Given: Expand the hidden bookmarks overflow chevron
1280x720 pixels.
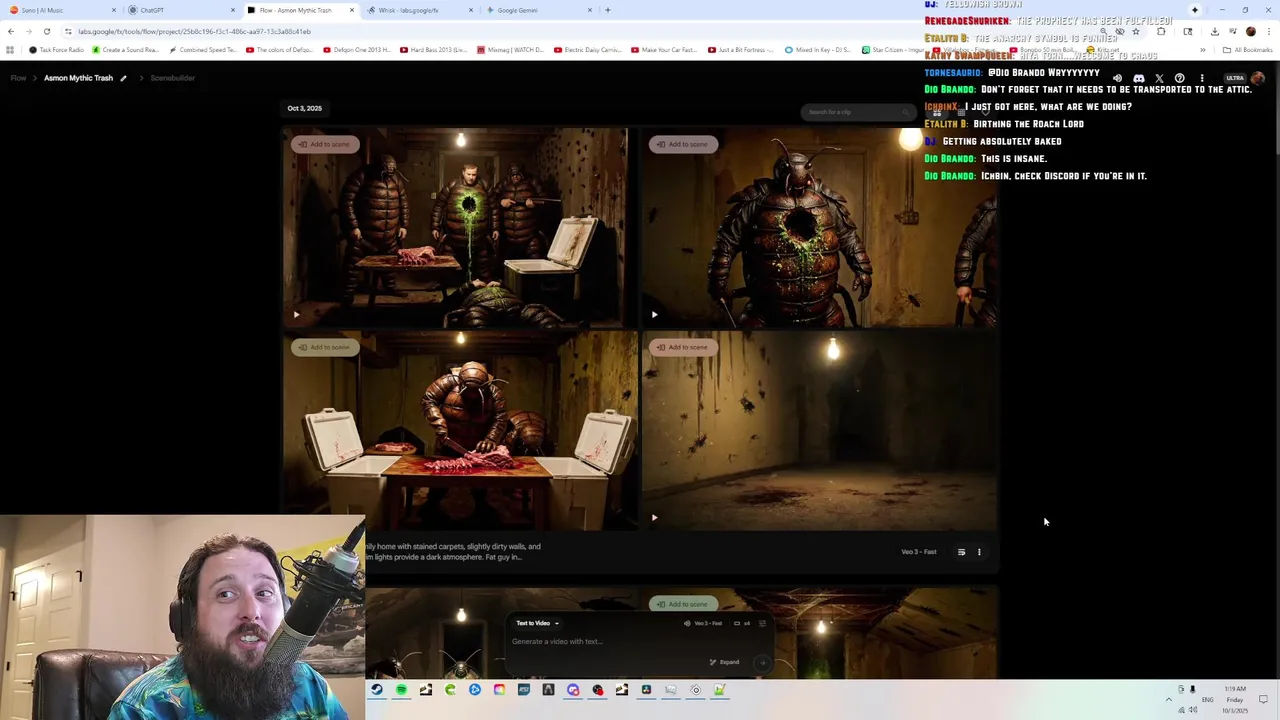Looking at the screenshot, I should click(1203, 49).
